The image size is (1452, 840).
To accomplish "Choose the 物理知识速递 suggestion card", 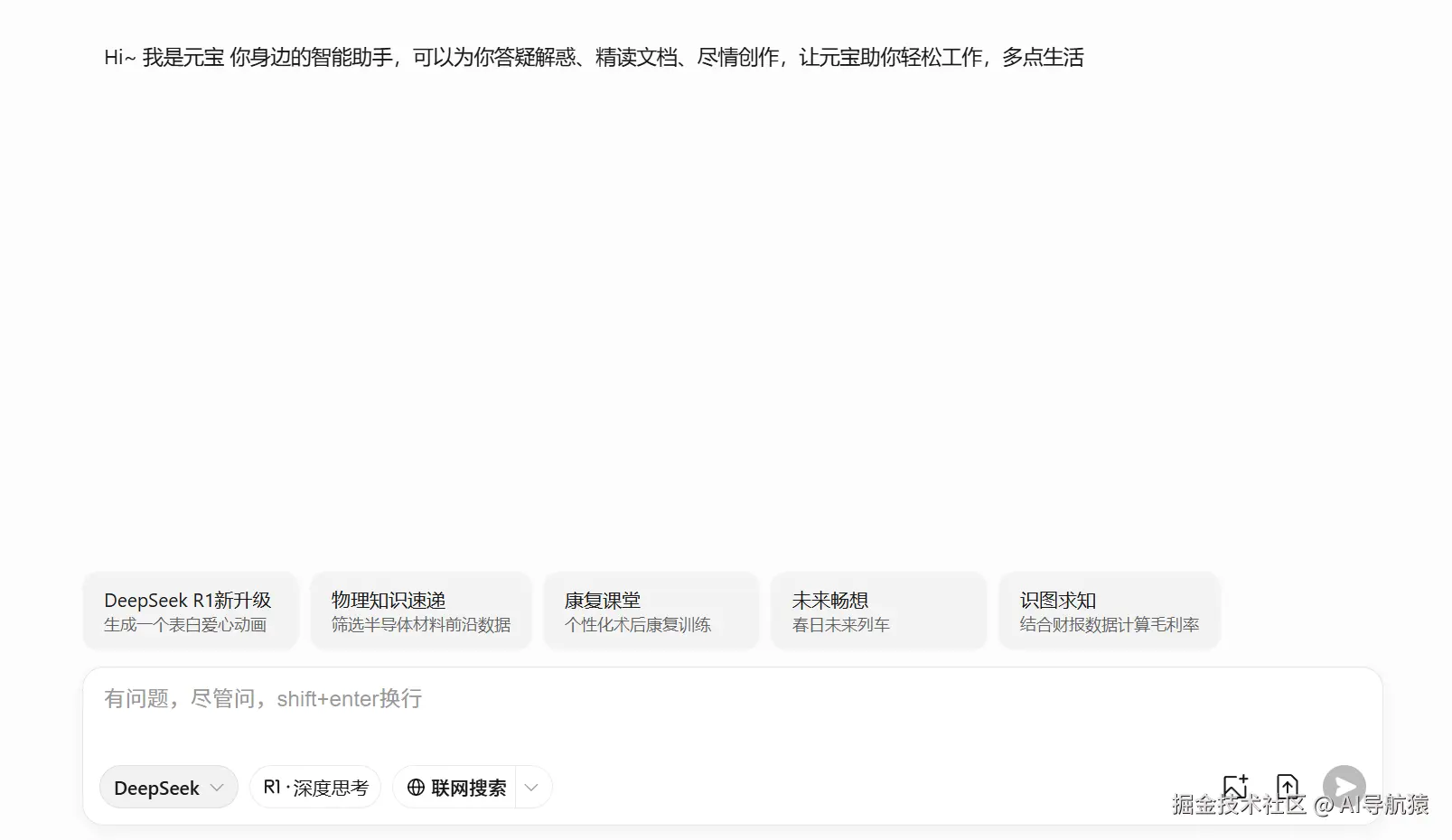I will pyautogui.click(x=421, y=611).
